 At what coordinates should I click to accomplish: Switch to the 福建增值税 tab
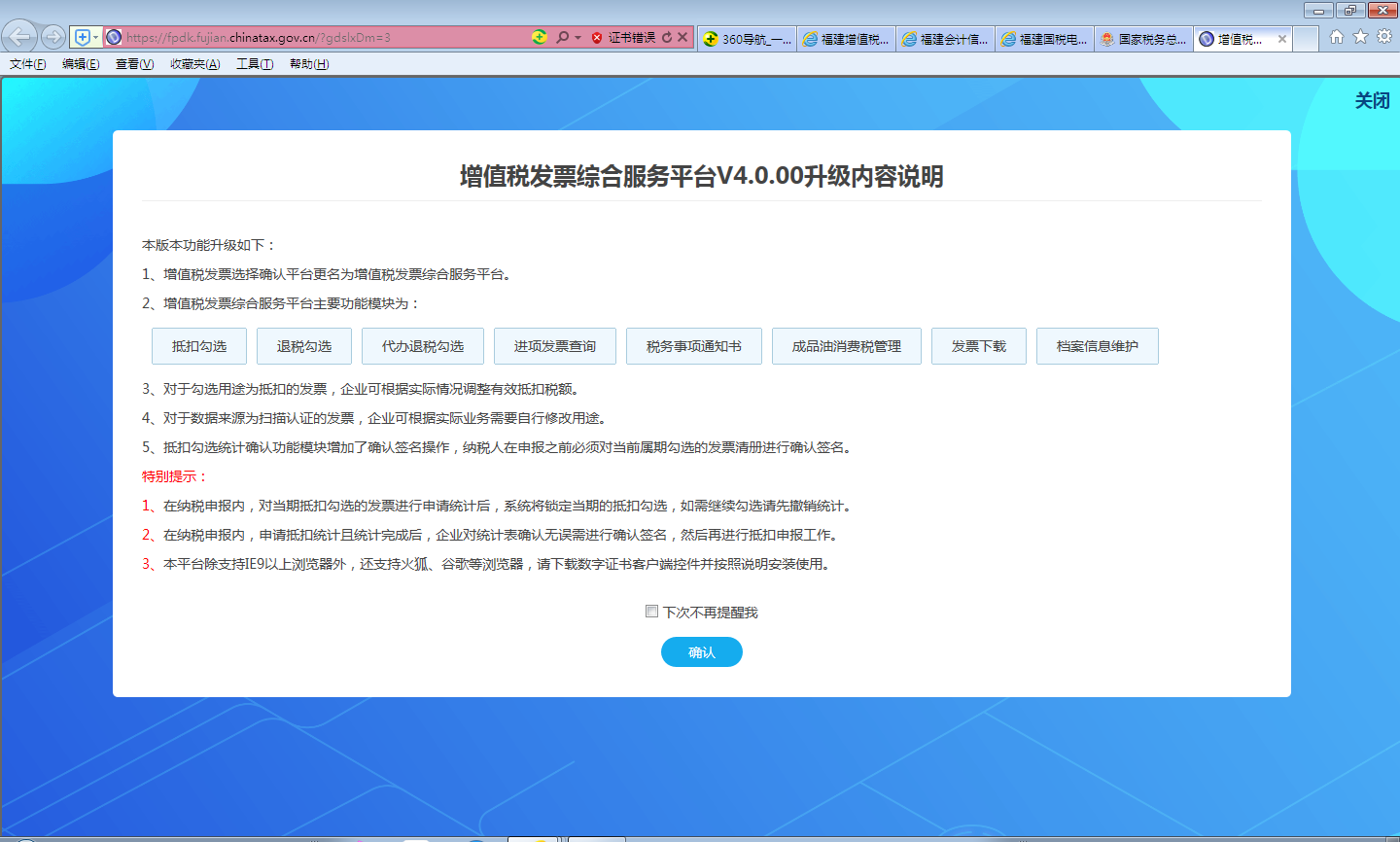pos(847,39)
